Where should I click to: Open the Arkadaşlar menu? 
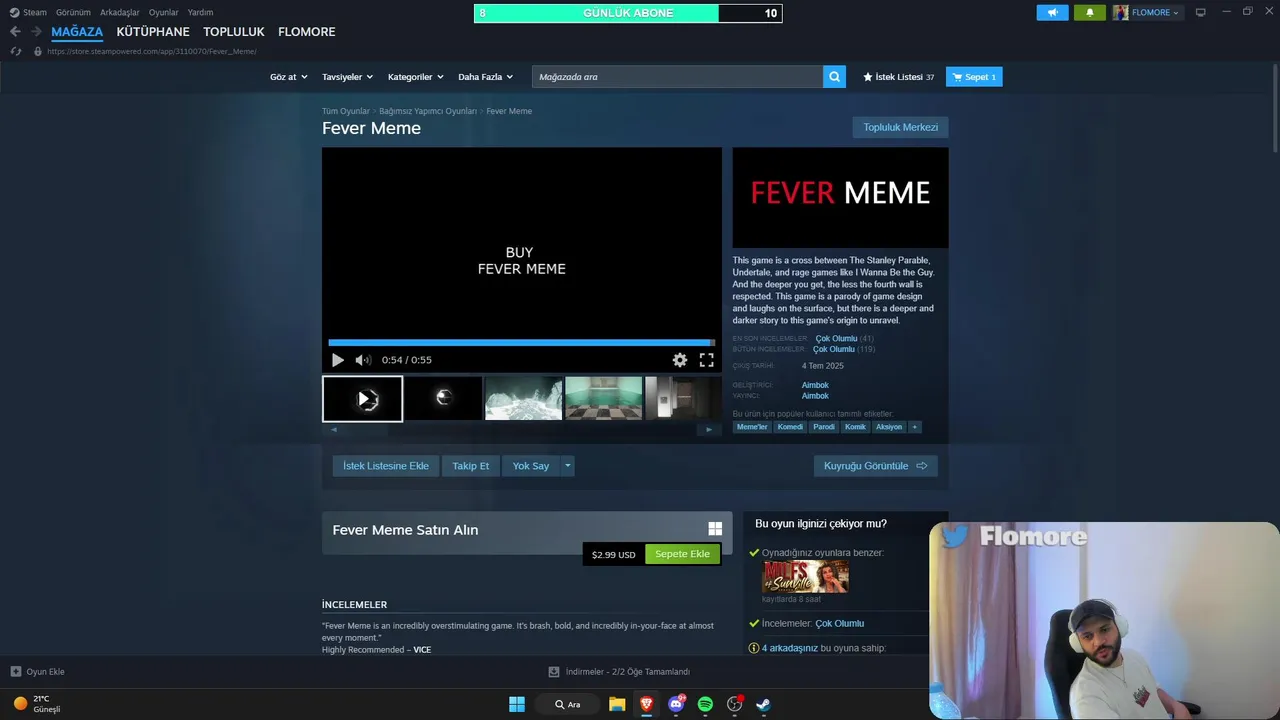pos(120,12)
